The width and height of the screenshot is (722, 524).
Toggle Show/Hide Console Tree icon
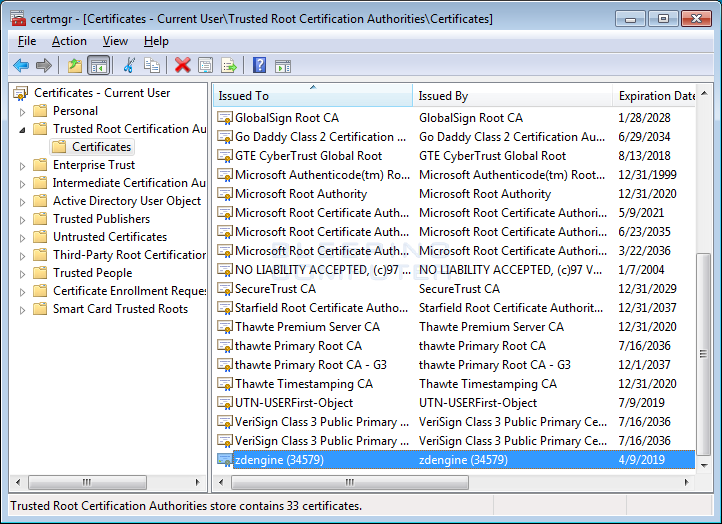(x=99, y=66)
